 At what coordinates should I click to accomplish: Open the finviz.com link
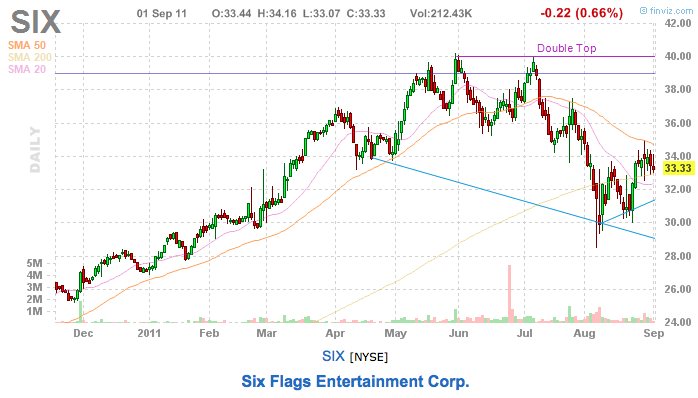(666, 11)
